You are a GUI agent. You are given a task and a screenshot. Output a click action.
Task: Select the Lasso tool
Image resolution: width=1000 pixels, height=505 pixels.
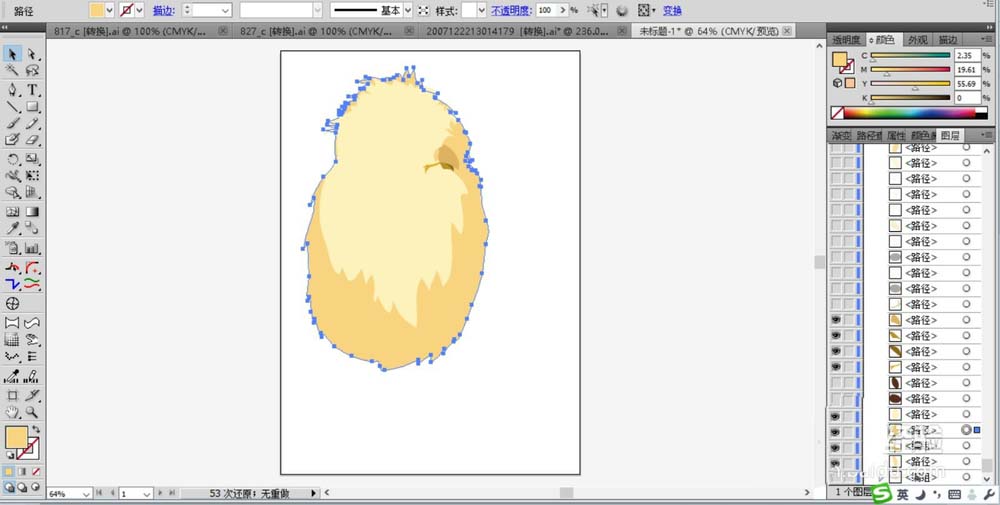[32, 71]
